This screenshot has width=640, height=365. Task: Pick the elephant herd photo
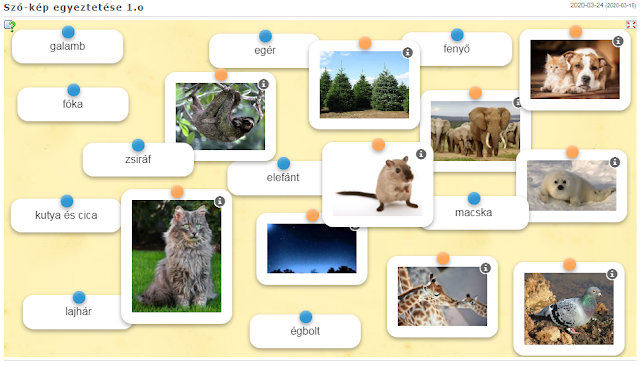tap(476, 131)
